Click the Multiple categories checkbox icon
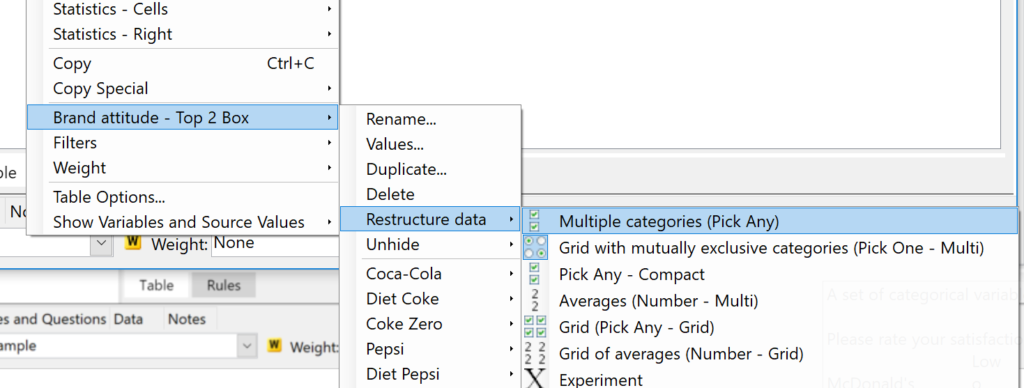1024x388 pixels. [x=534, y=221]
